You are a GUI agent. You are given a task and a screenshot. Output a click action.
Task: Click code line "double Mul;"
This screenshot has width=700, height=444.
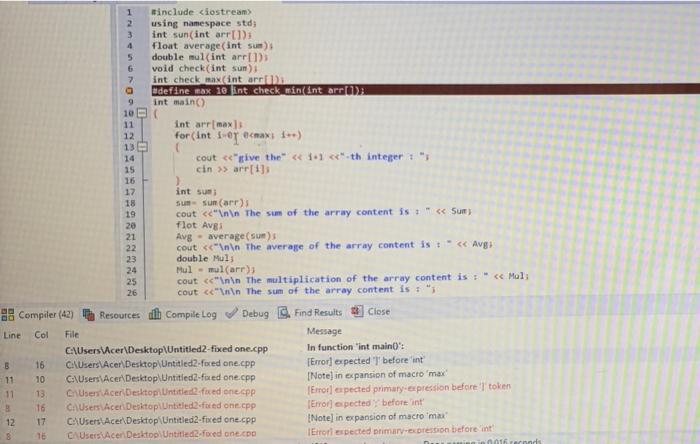[205, 258]
